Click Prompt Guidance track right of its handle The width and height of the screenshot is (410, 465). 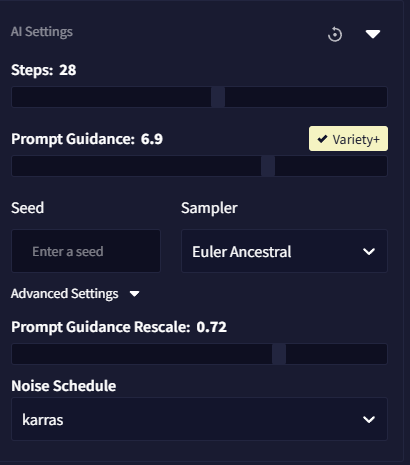pos(331,166)
